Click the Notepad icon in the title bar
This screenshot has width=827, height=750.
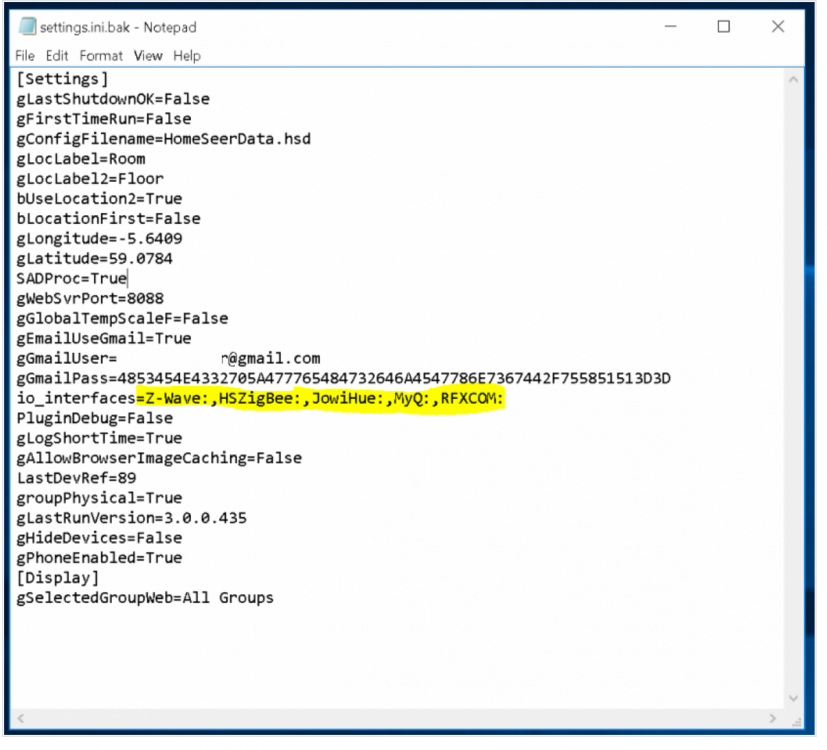tap(27, 26)
